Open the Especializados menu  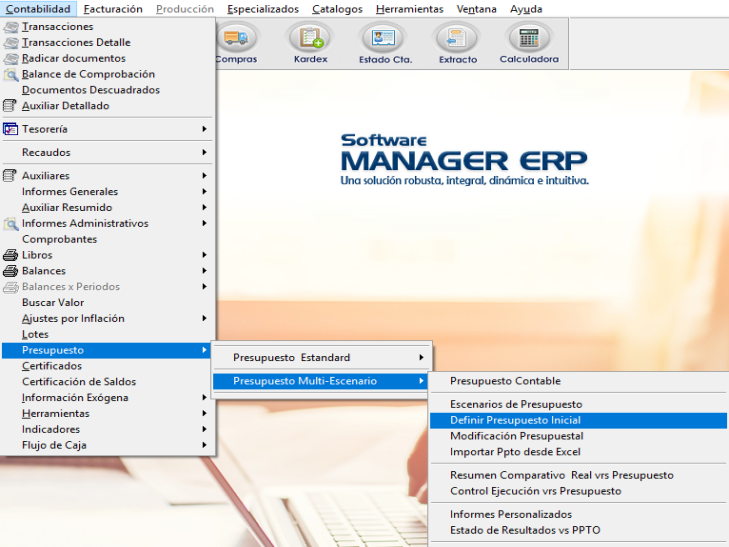pyautogui.click(x=263, y=9)
